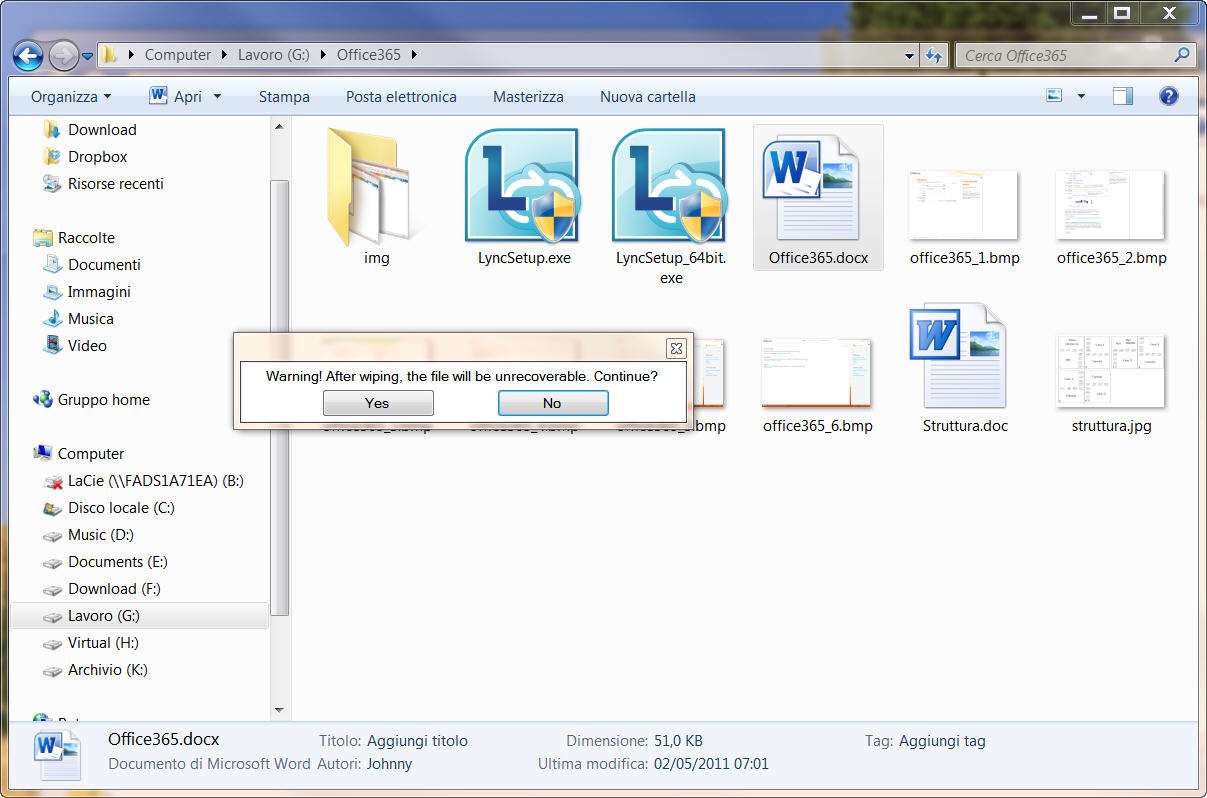Close the wipe warning dialog
1207x798 pixels.
click(676, 348)
